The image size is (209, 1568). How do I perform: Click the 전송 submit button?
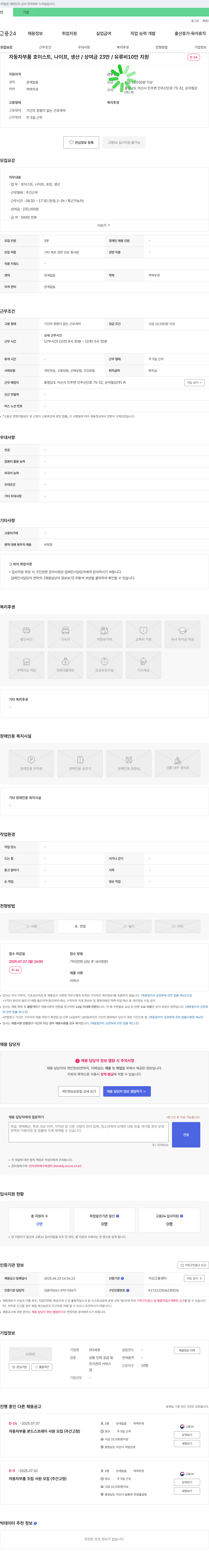pos(186,1135)
